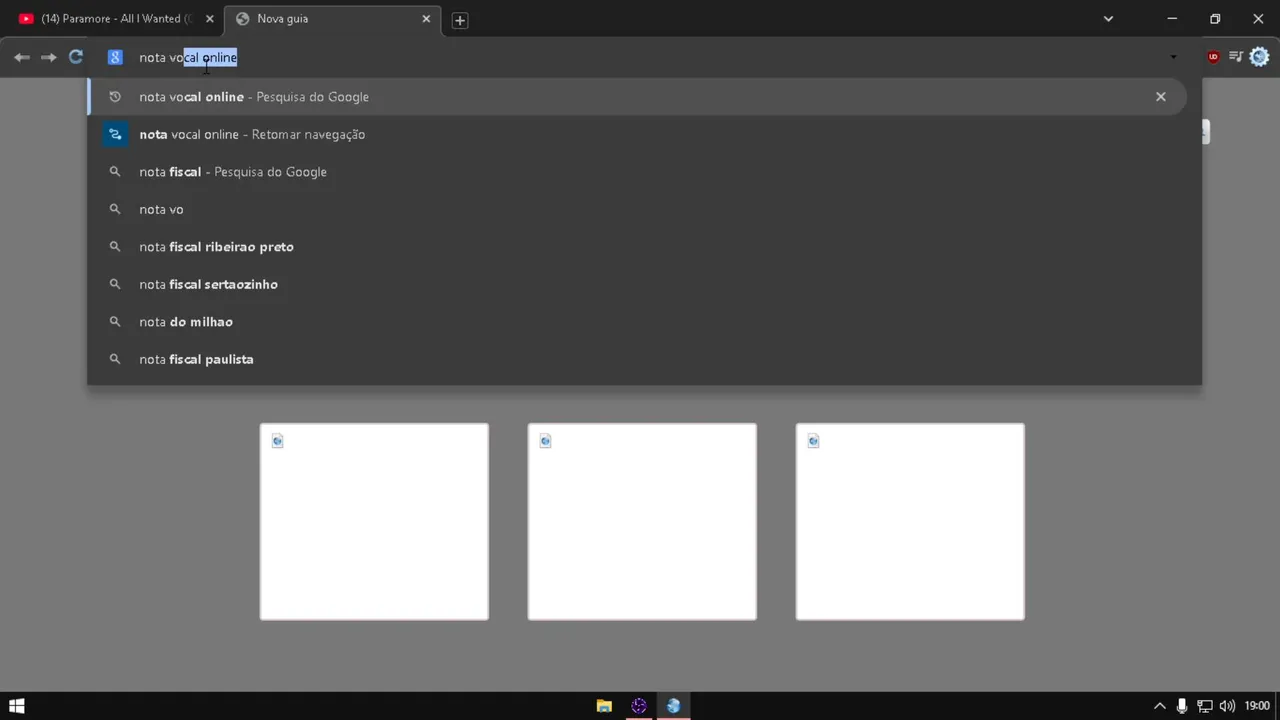Open the first speed dial thumbnail
The width and height of the screenshot is (1280, 720).
(374, 522)
